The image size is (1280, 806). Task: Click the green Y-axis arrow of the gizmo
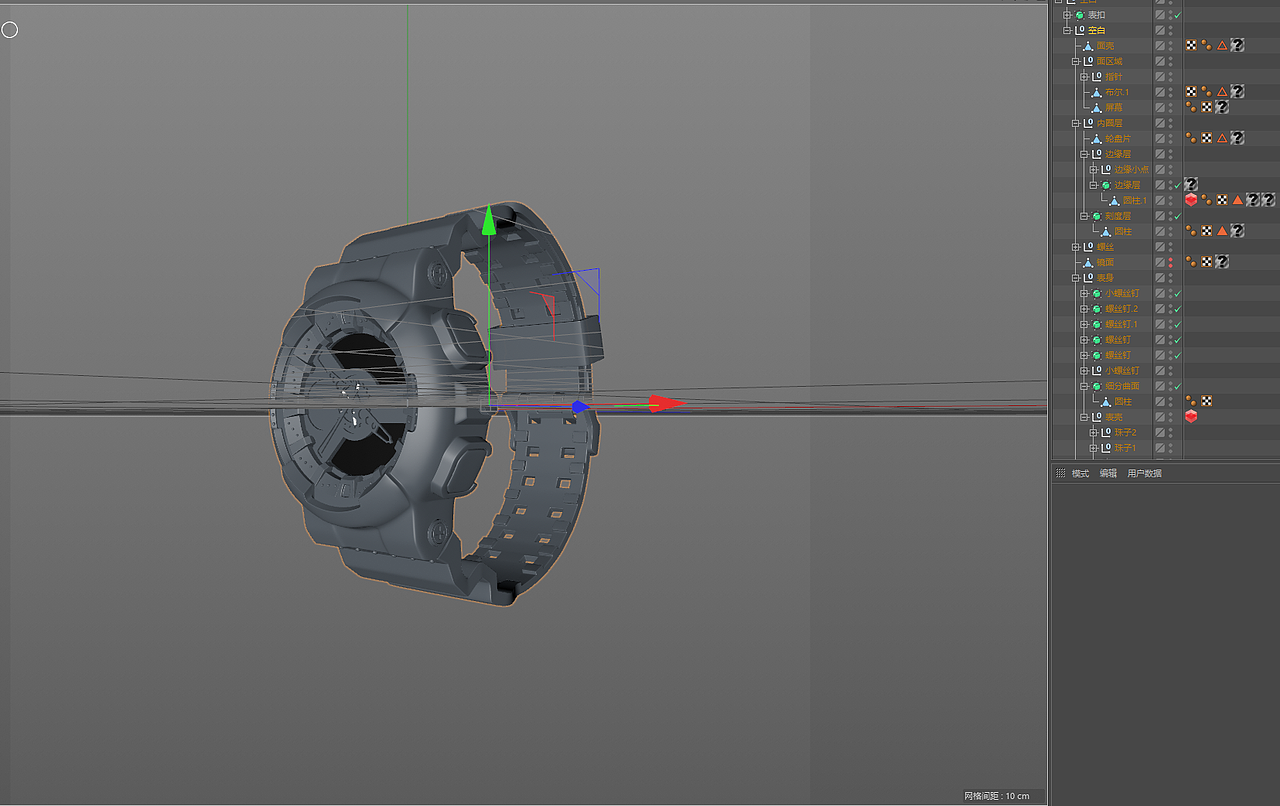488,220
